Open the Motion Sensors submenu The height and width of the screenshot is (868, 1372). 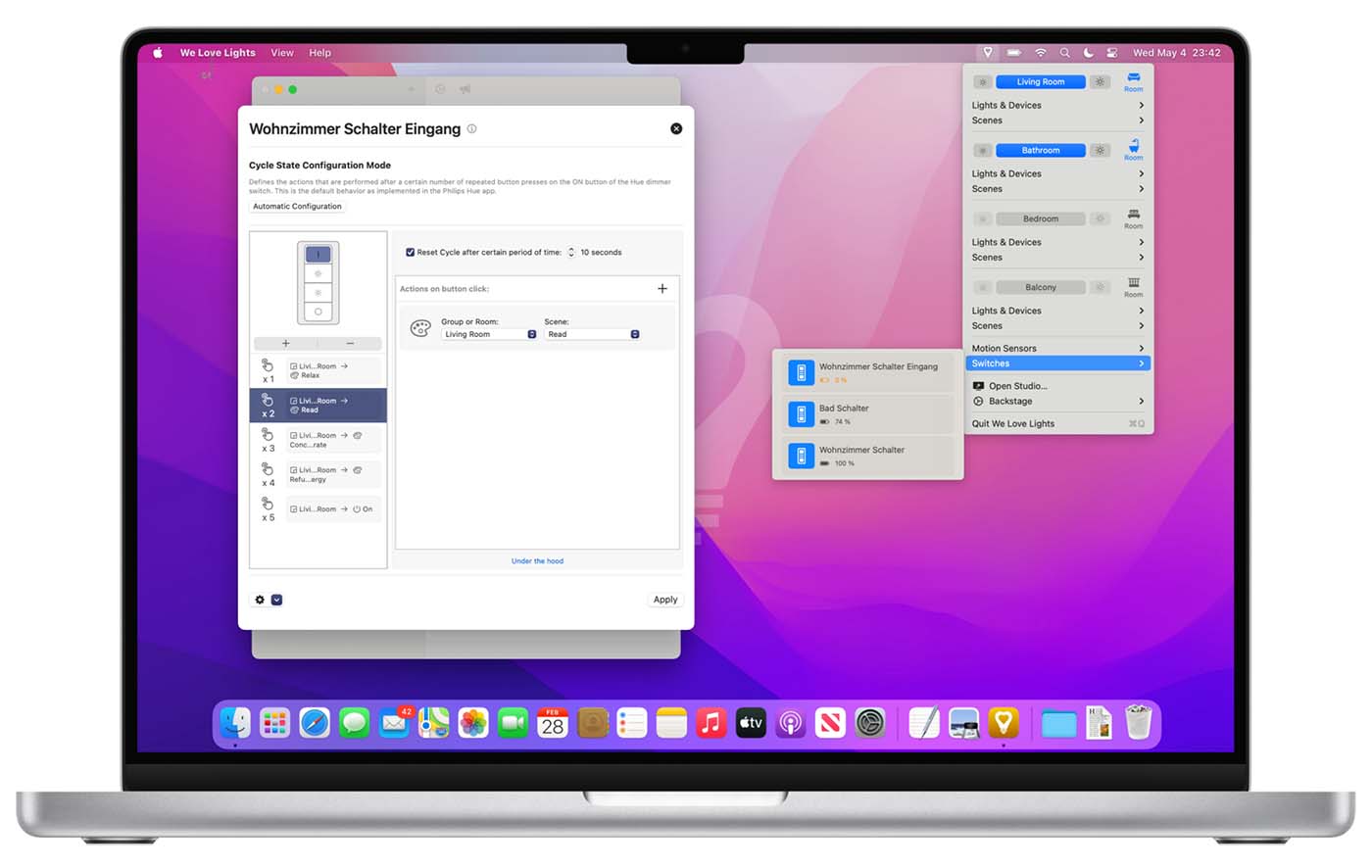tap(1056, 349)
